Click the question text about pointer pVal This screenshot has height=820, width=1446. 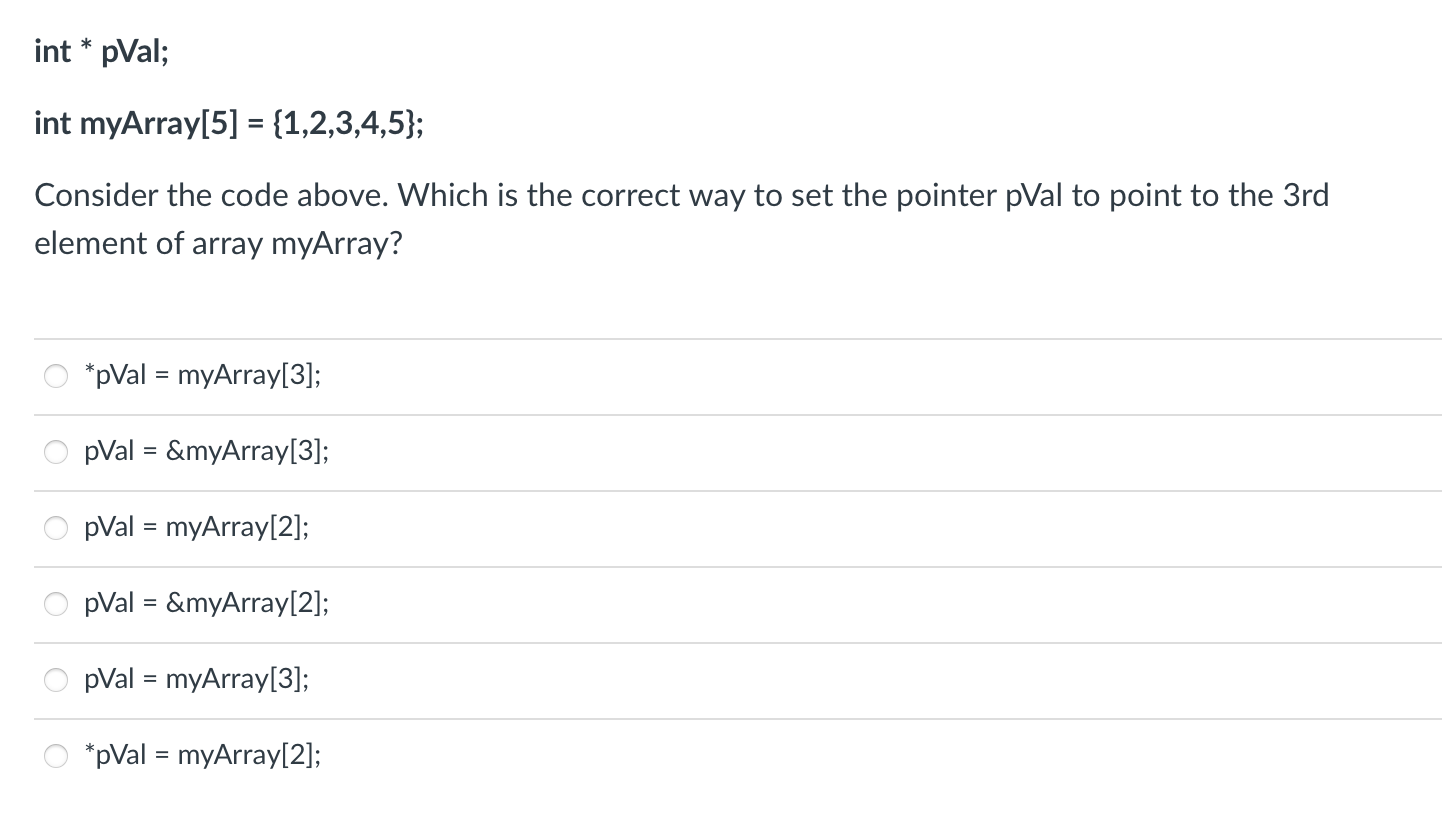click(680, 218)
